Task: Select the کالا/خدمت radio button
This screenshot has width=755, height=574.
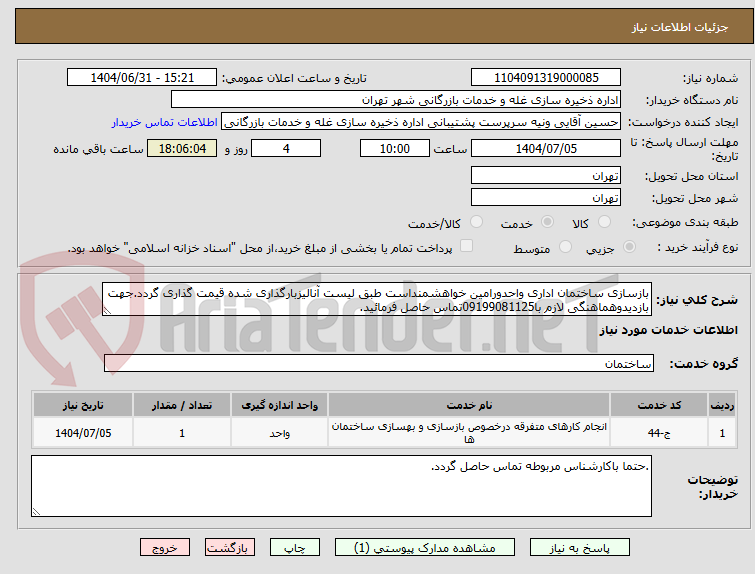Action: [x=476, y=222]
